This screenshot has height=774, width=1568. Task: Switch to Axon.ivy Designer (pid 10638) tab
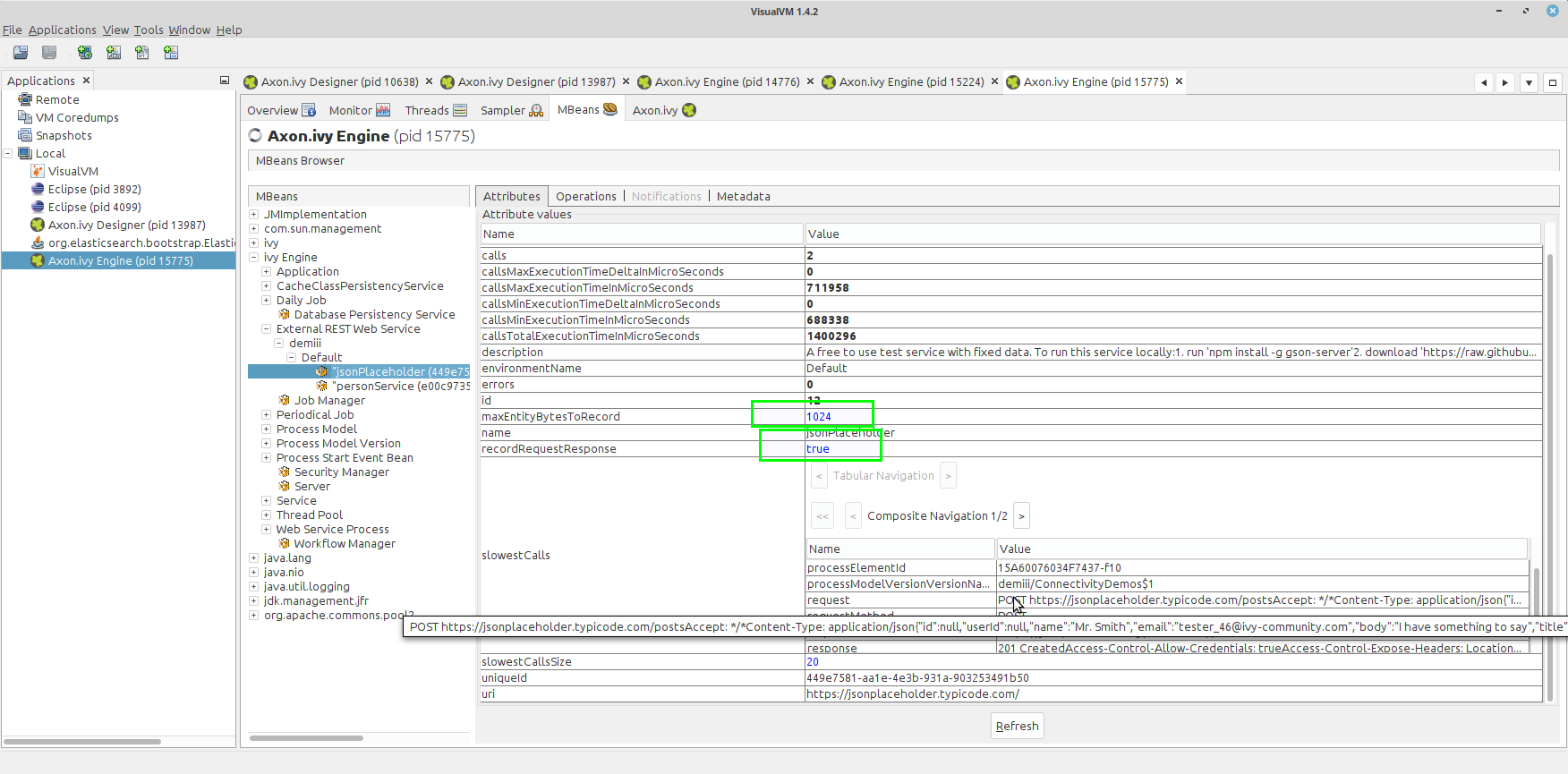[339, 81]
